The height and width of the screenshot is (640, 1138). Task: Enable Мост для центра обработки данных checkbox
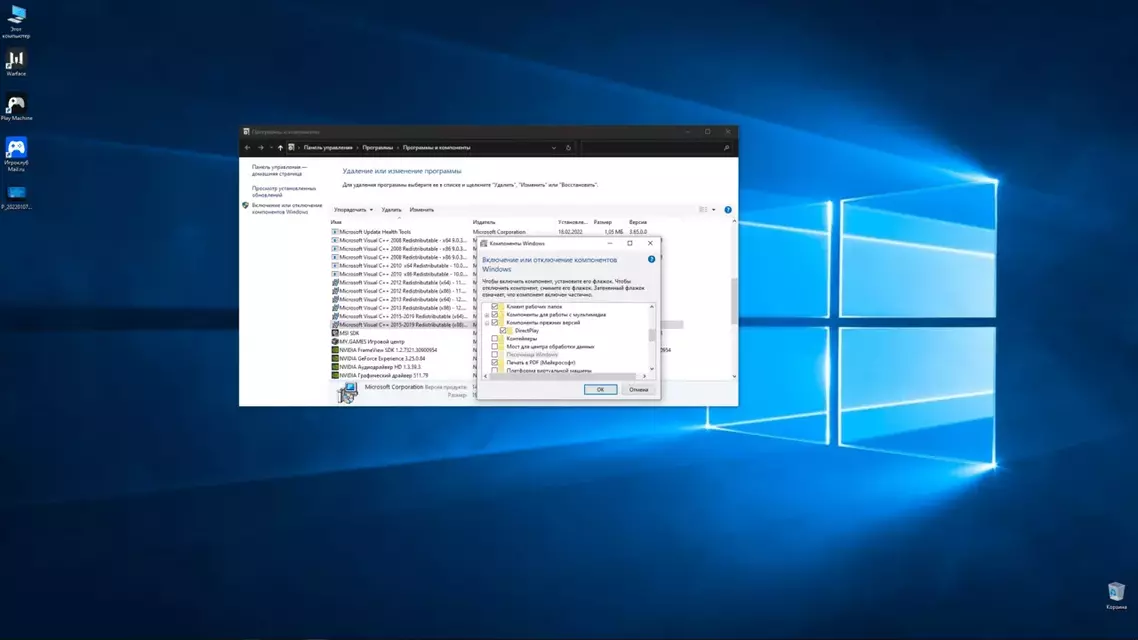coord(495,346)
